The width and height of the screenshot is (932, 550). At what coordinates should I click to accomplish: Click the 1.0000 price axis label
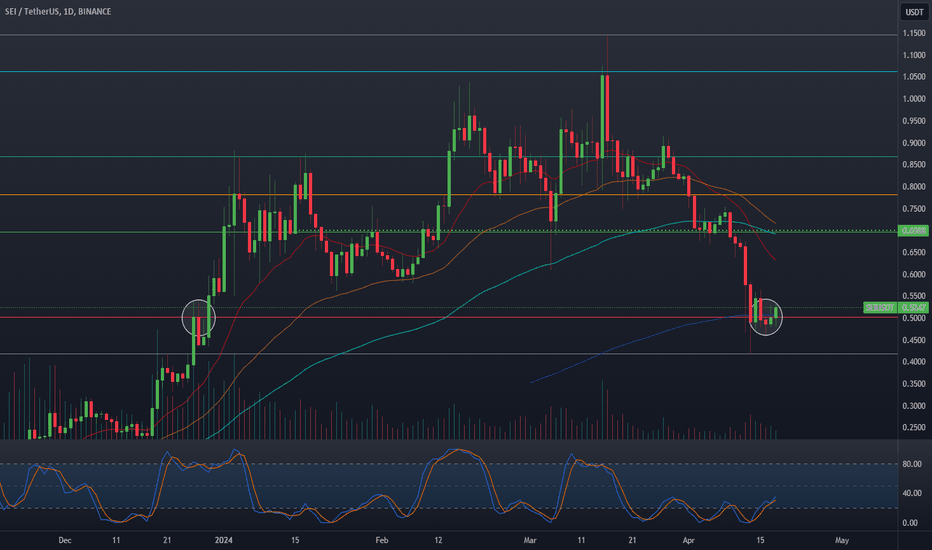tap(914, 99)
